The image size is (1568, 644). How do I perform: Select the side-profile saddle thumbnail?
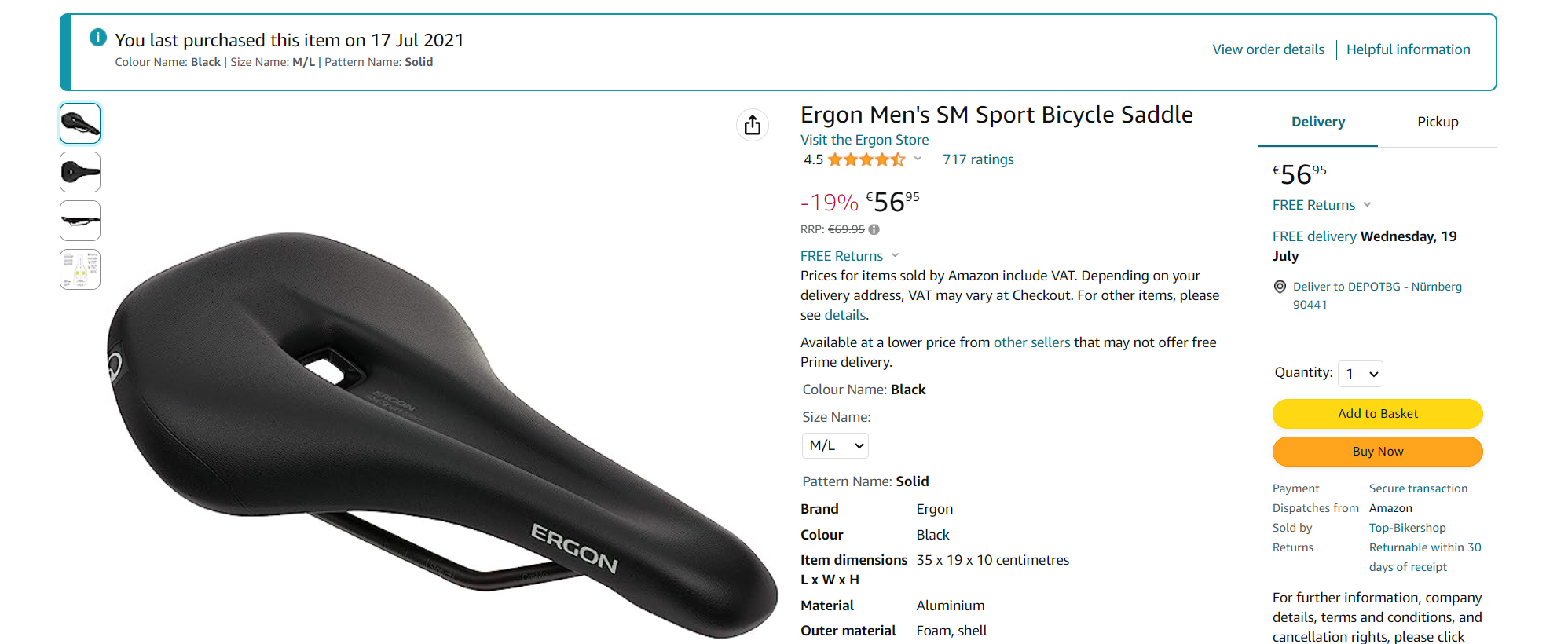tap(80, 221)
